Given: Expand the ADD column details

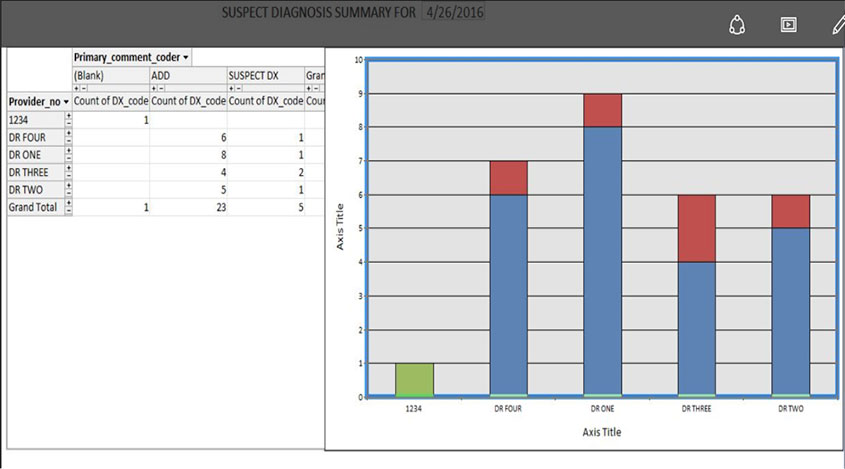Looking at the screenshot, I should coord(153,89).
